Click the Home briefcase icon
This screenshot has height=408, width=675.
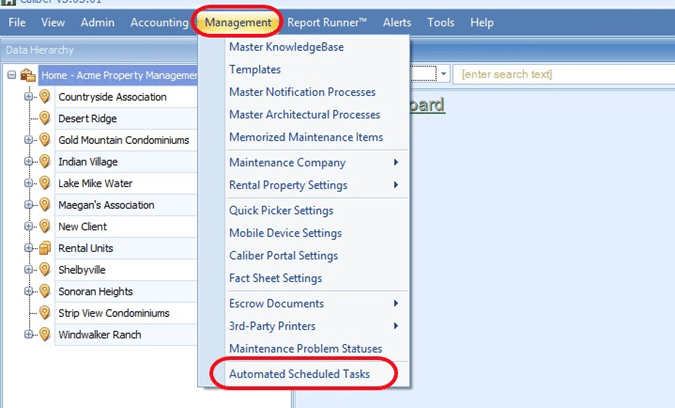pos(28,75)
